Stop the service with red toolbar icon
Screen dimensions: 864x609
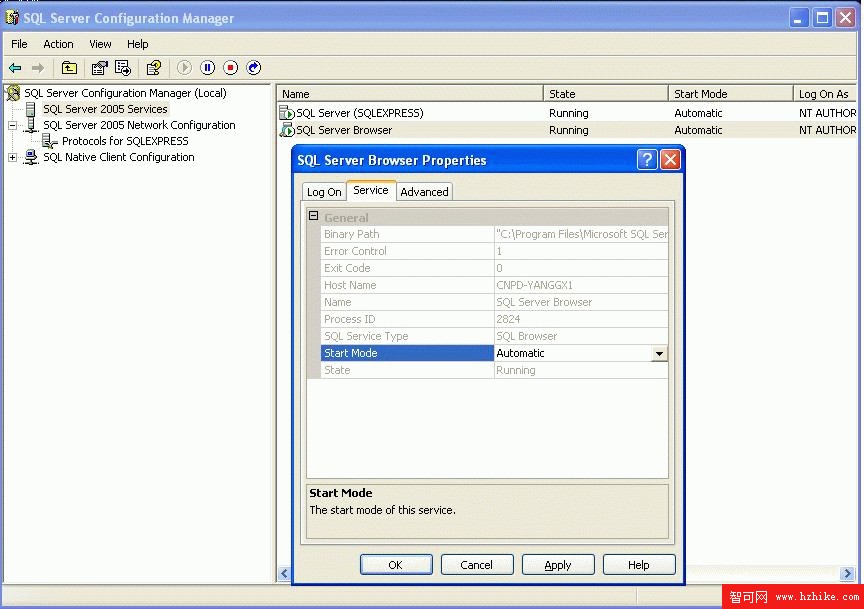click(x=230, y=68)
